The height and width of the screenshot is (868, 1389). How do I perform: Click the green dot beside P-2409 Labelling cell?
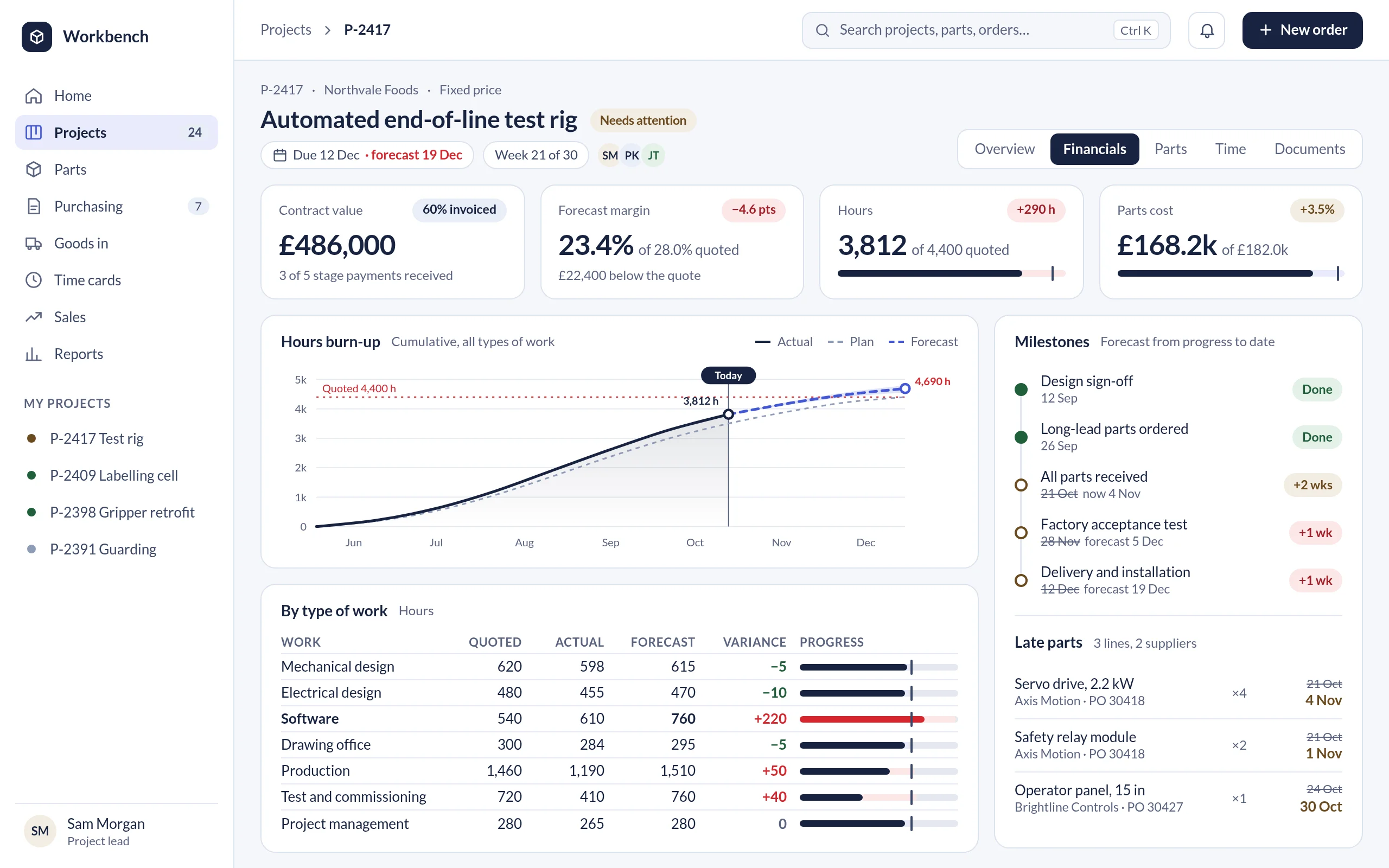click(31, 475)
